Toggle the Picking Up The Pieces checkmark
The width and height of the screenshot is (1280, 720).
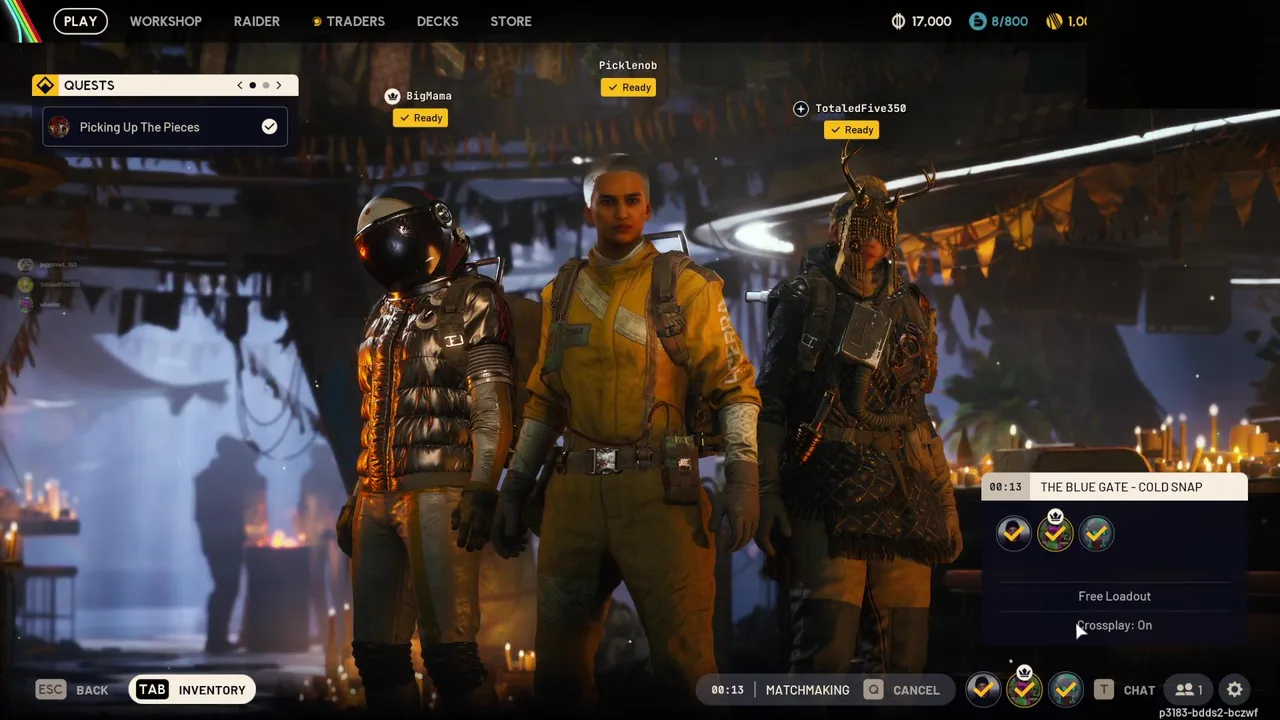click(x=269, y=127)
